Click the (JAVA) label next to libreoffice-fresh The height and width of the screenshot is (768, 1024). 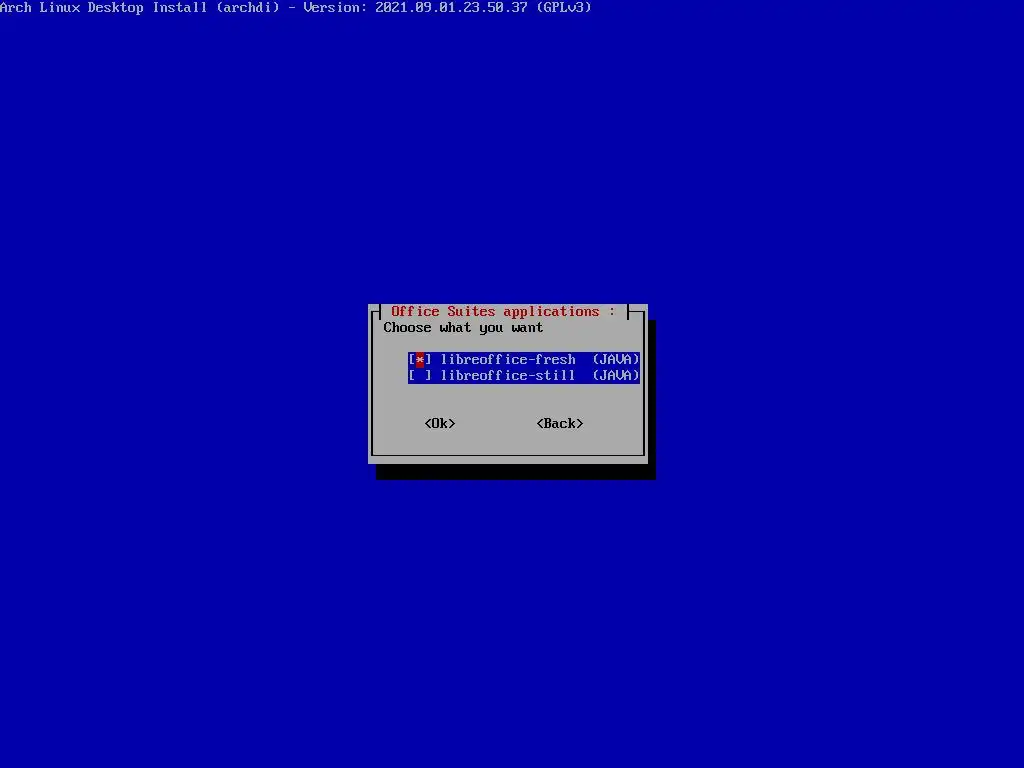pyautogui.click(x=616, y=360)
